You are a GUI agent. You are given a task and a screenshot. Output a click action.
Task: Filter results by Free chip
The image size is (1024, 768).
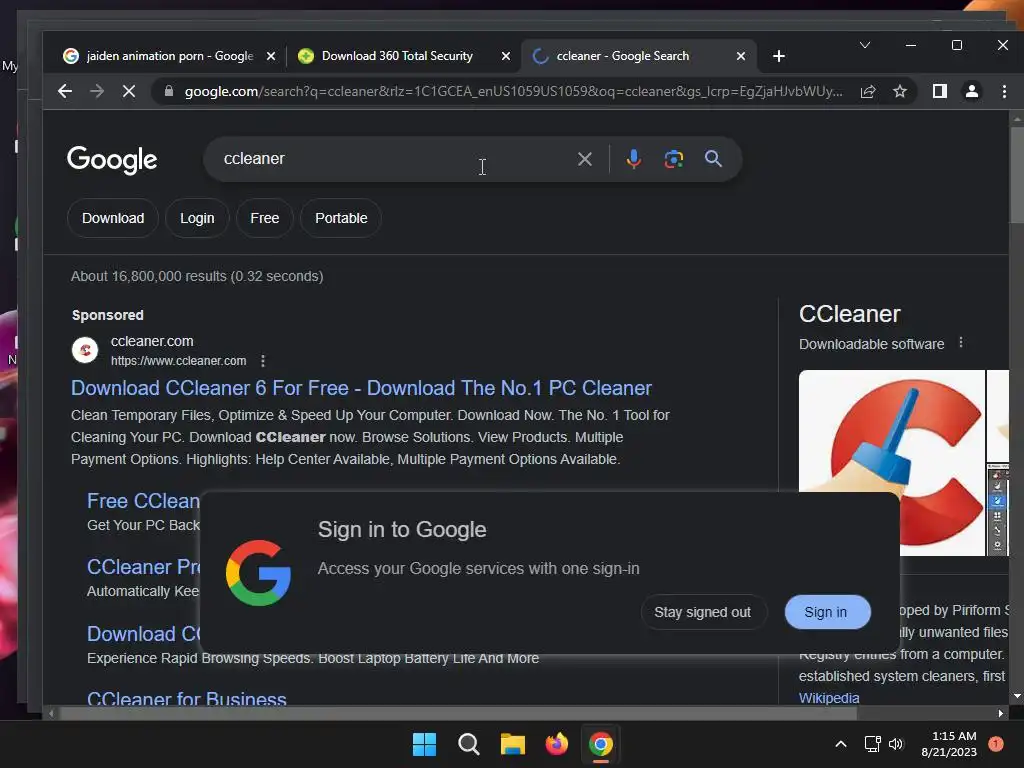point(264,218)
